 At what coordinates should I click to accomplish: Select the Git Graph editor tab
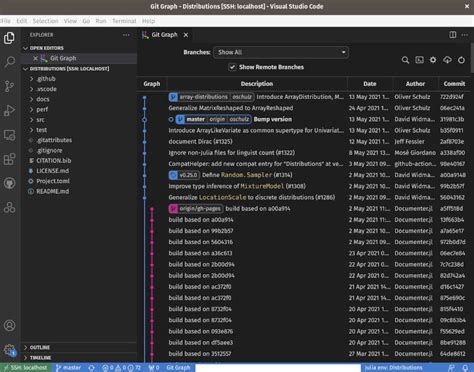pos(165,35)
